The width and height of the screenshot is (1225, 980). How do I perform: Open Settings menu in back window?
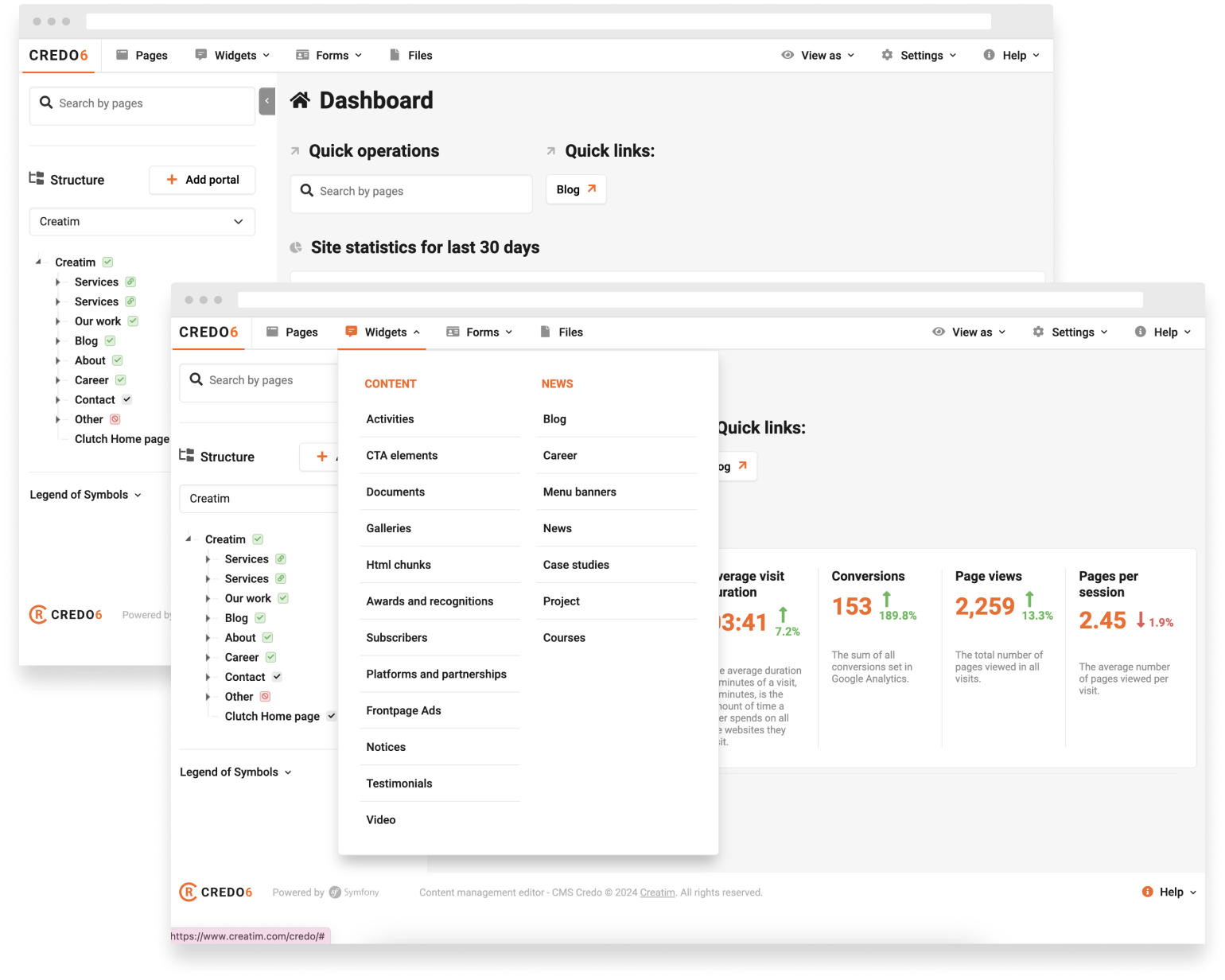click(919, 55)
